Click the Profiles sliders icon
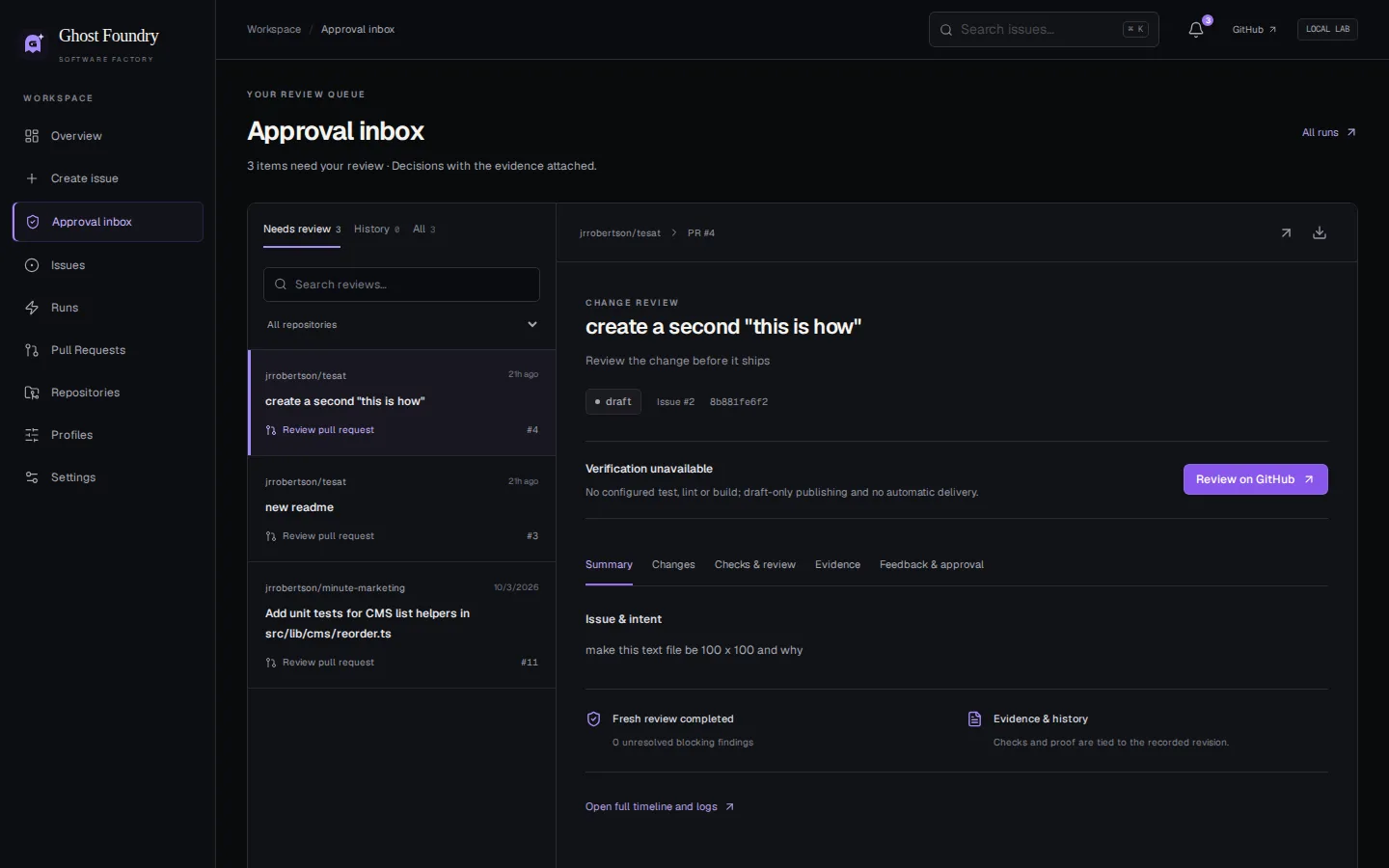Screen dimensions: 1389x868 [x=32, y=435]
